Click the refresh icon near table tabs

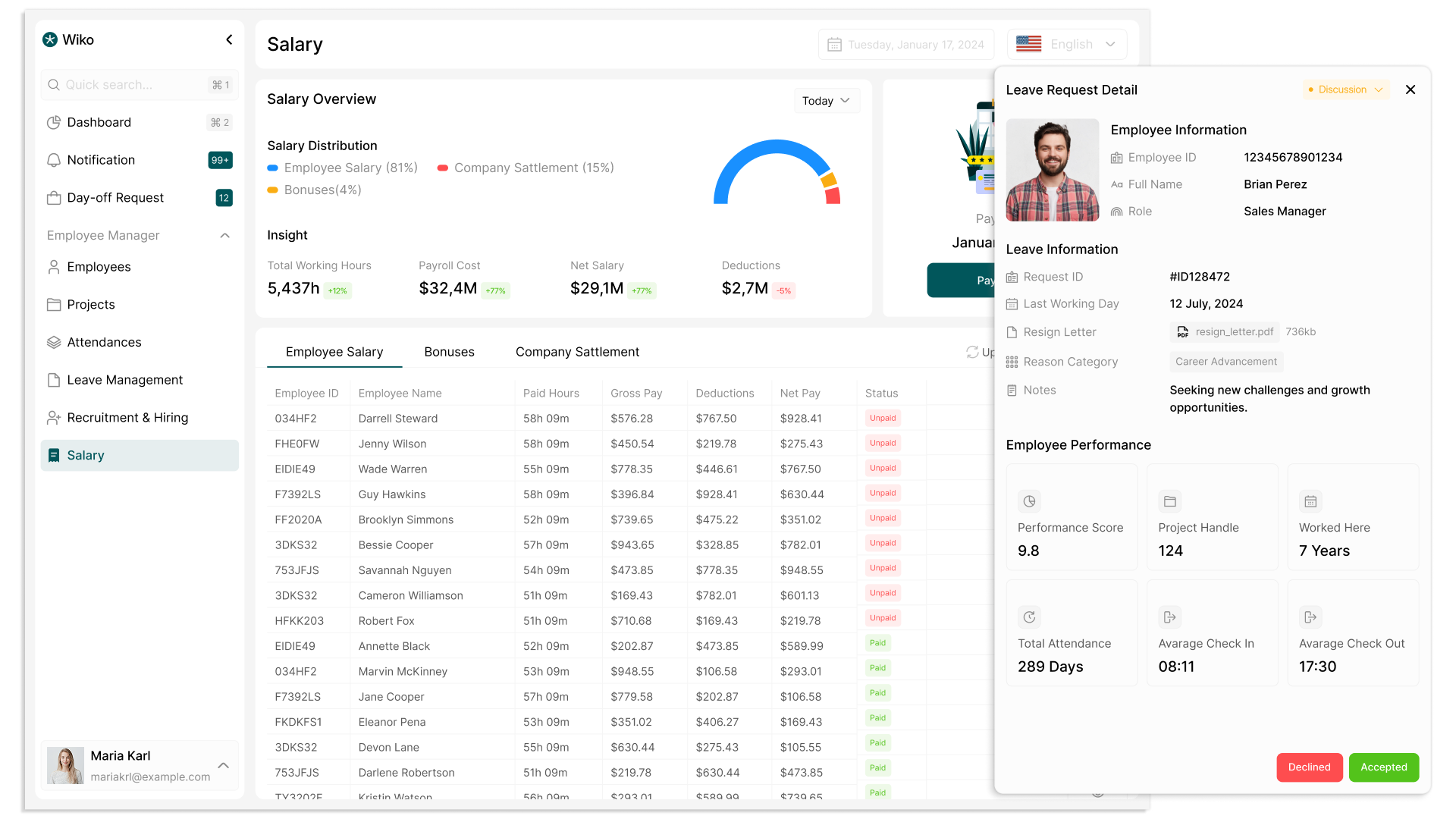coord(971,352)
